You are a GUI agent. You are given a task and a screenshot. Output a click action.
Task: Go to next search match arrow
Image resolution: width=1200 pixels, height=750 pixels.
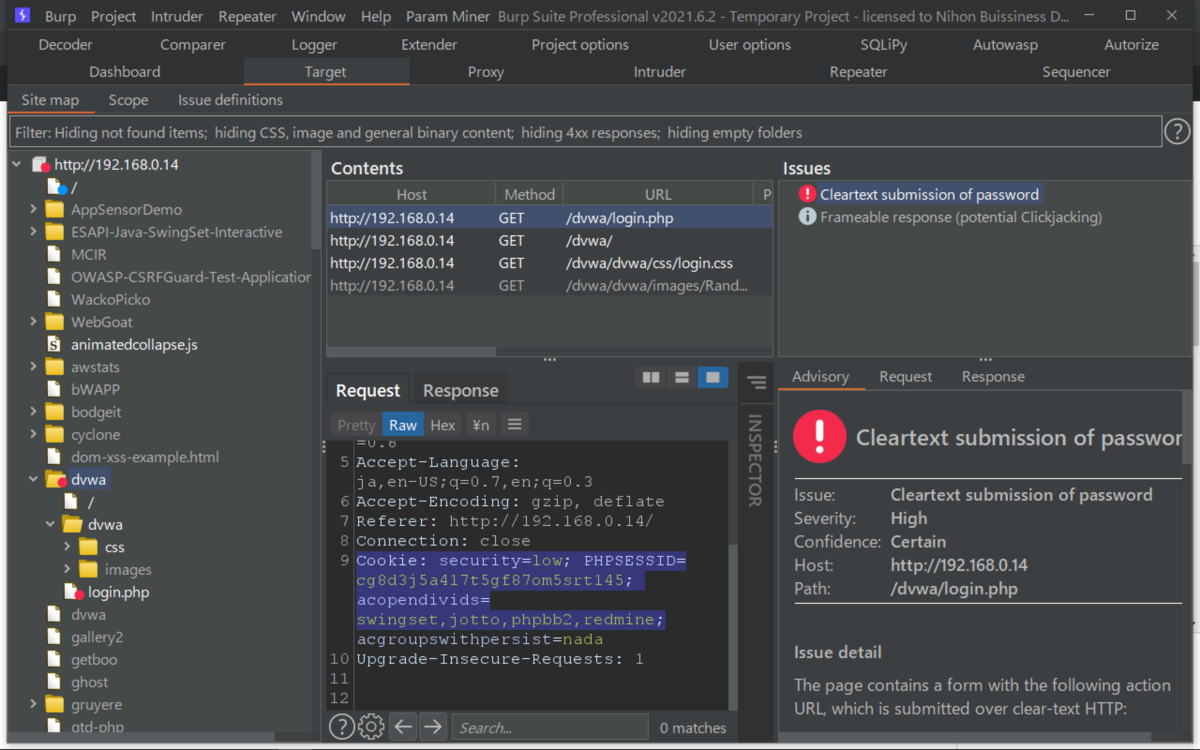point(432,727)
